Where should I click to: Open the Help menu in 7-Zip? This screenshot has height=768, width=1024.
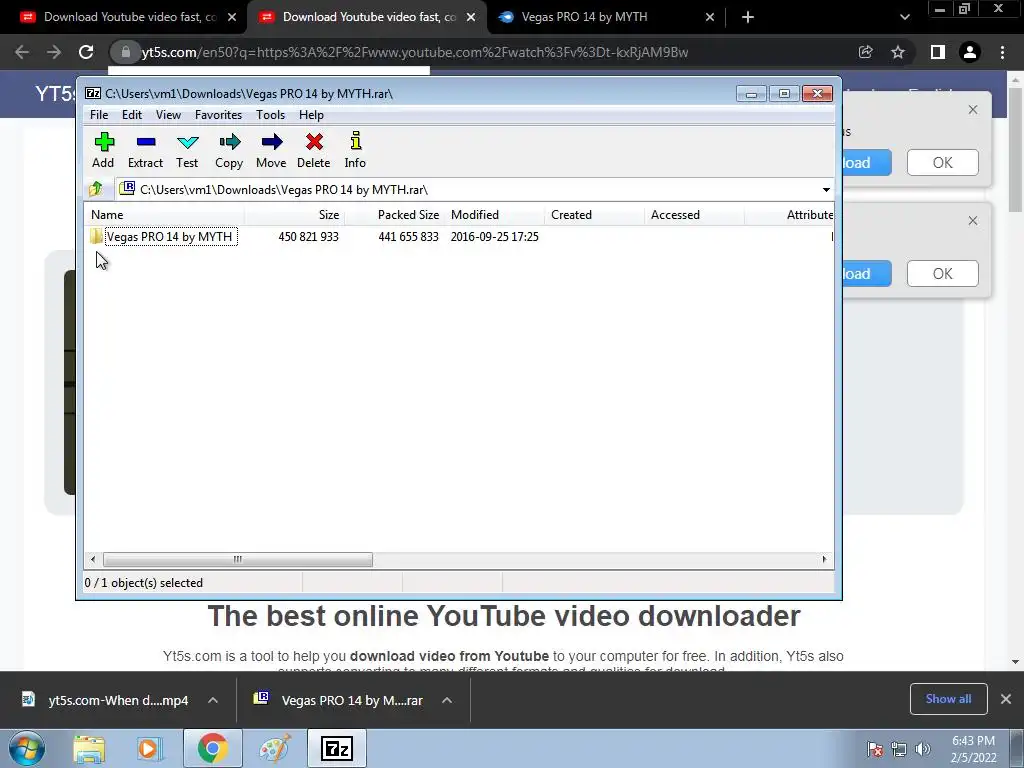[312, 115]
